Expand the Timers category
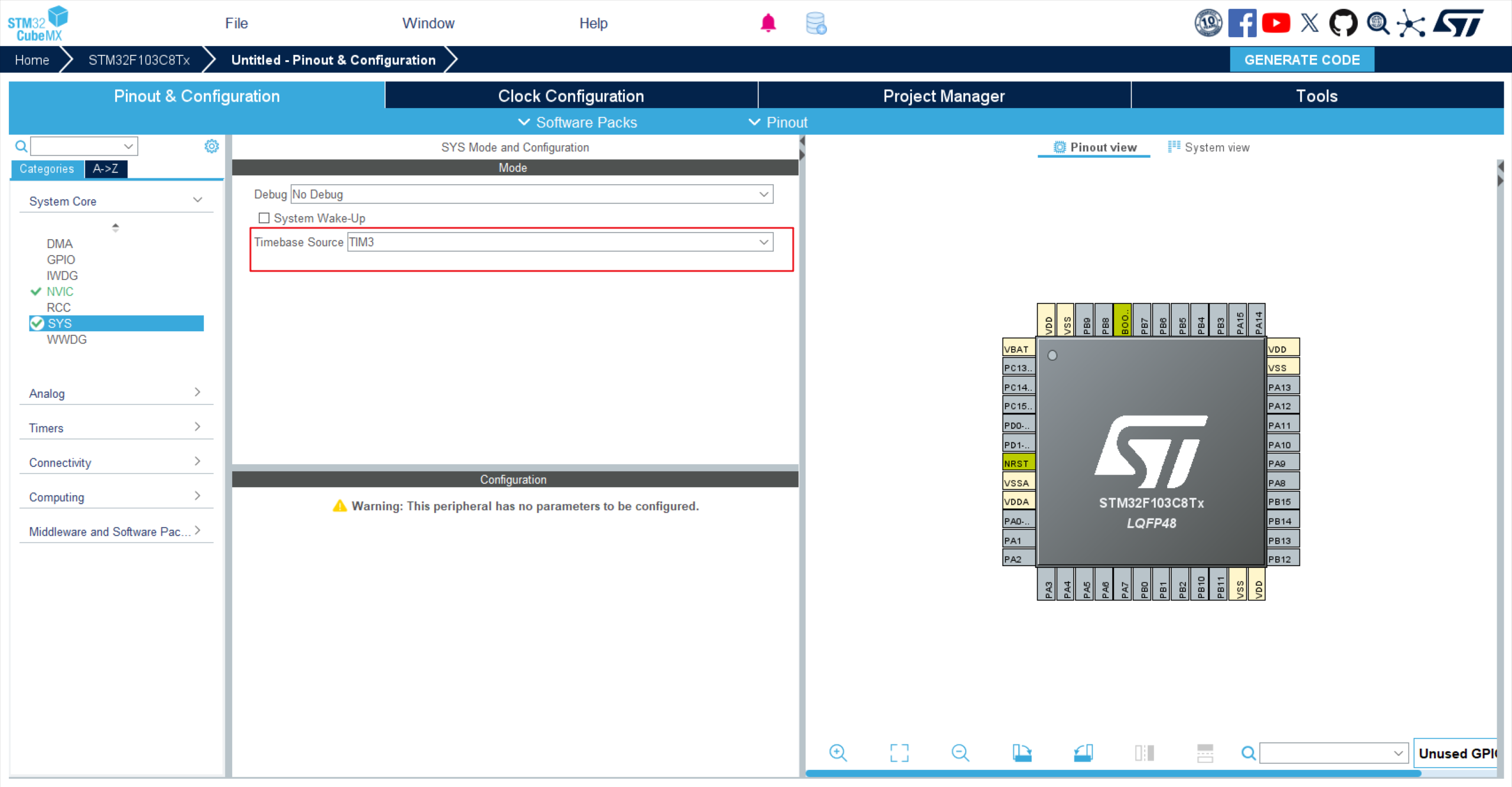1512x787 pixels. coord(116,427)
